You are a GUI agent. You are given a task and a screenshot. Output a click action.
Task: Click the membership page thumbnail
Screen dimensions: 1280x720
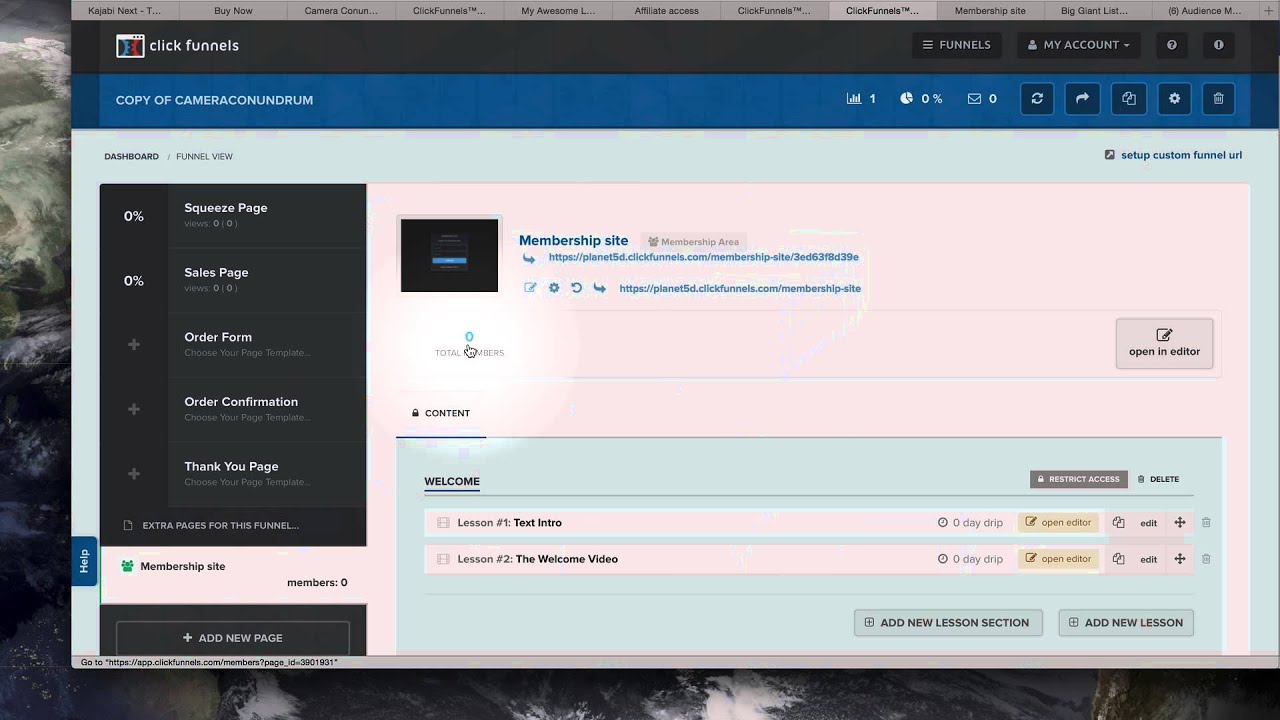[449, 255]
